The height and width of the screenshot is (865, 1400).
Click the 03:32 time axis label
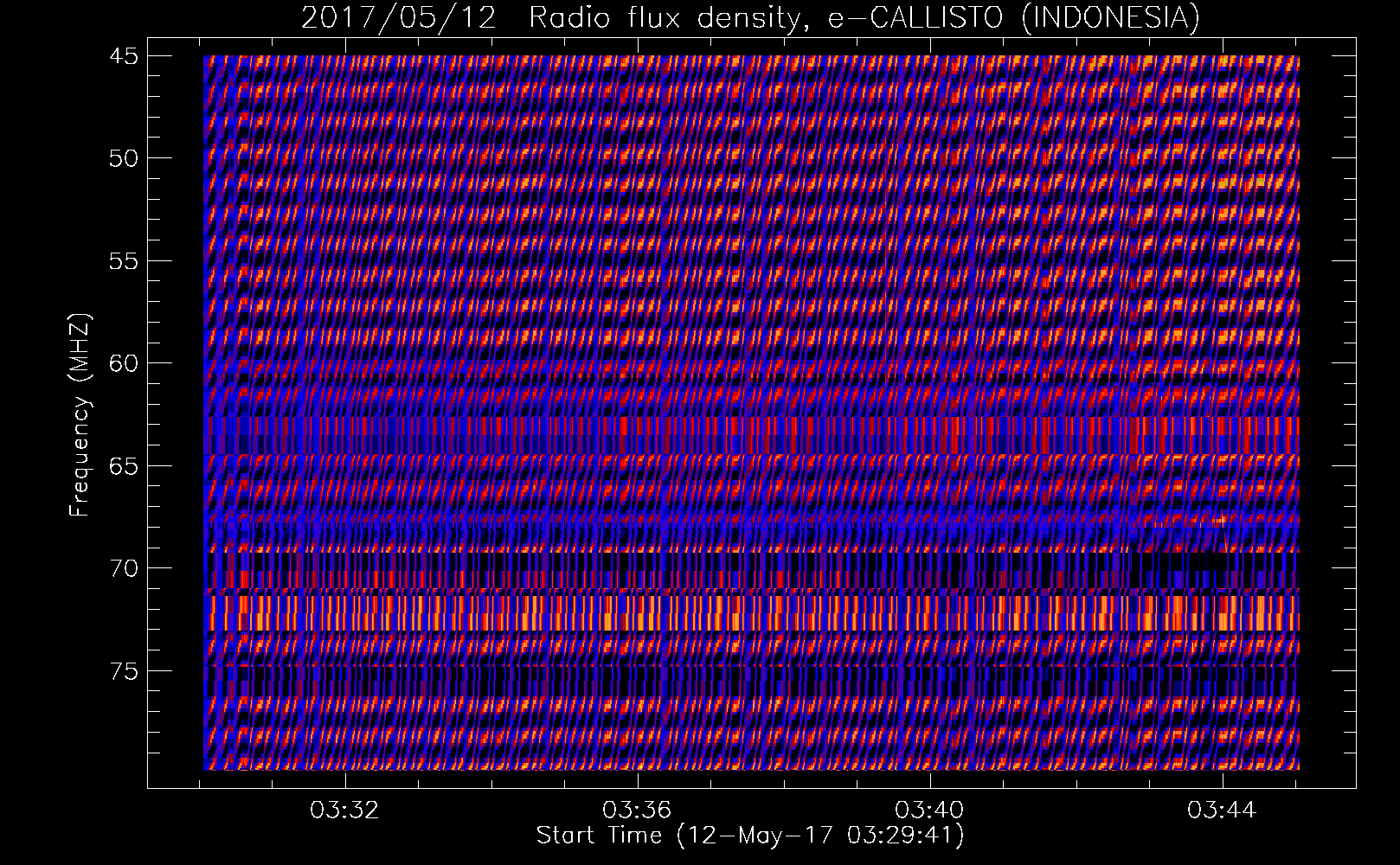pos(345,811)
